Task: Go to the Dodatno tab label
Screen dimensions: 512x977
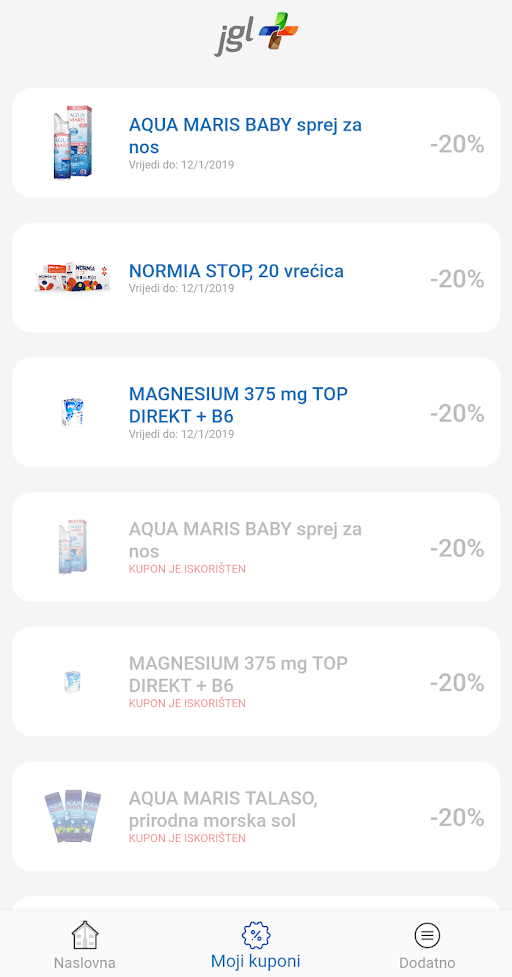Action: pyautogui.click(x=427, y=962)
